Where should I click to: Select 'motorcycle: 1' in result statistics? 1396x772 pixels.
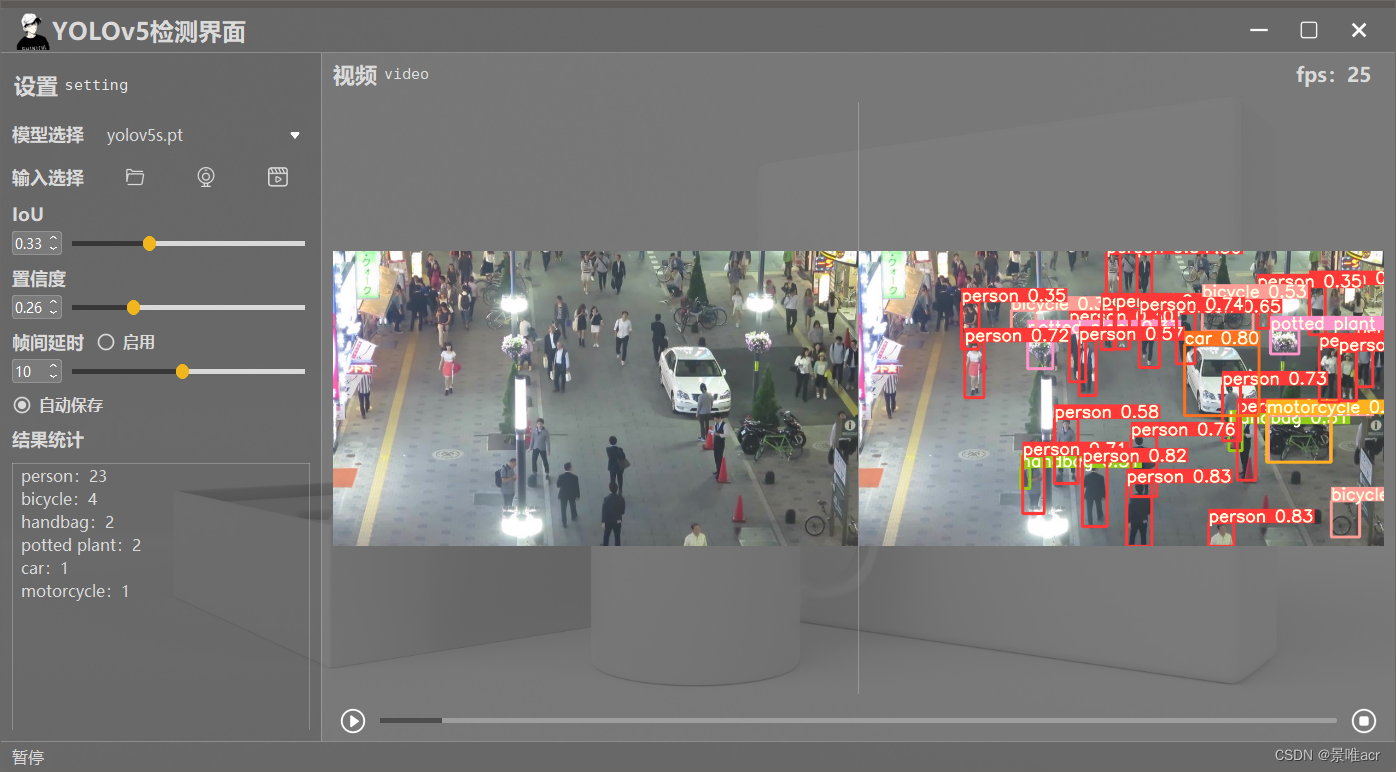75,591
